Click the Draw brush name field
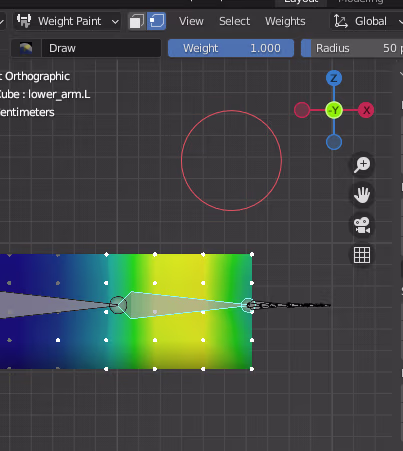 (x=101, y=48)
